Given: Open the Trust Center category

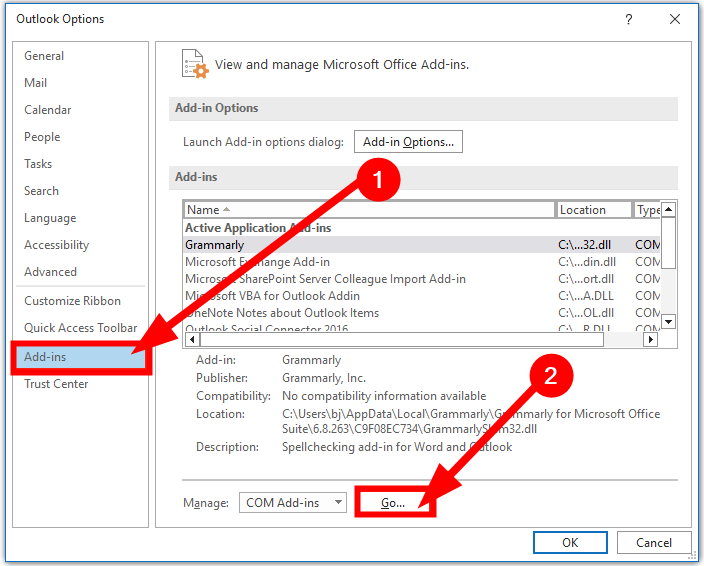Looking at the screenshot, I should click(x=56, y=384).
